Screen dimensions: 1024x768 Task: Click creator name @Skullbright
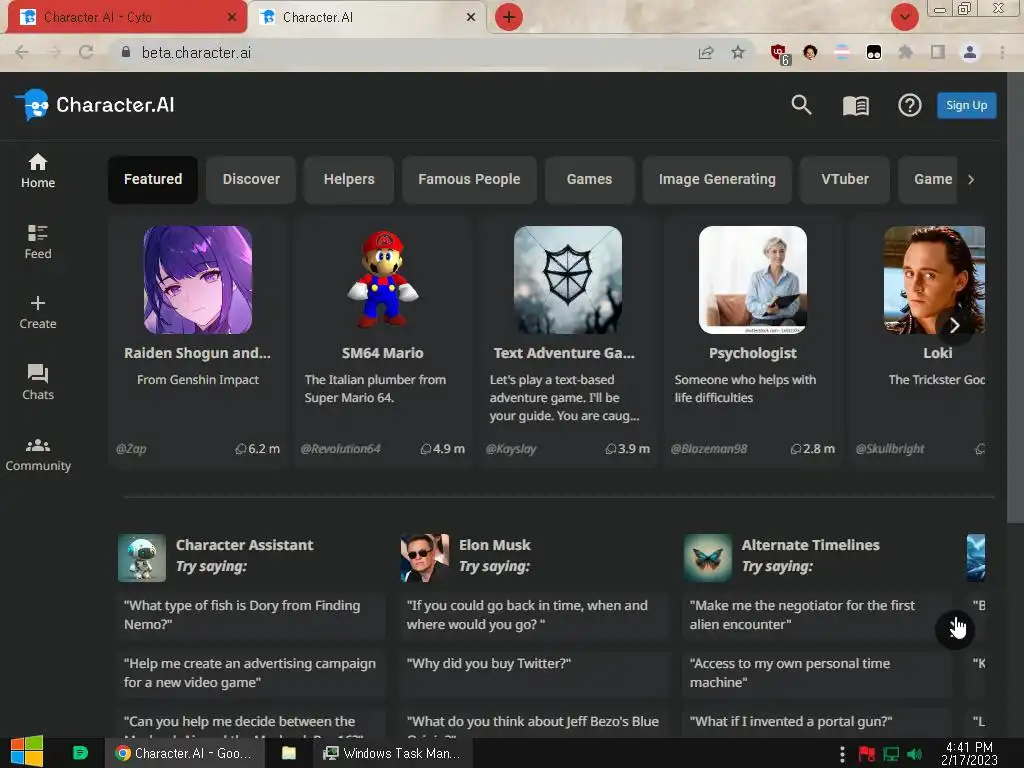[x=890, y=449]
